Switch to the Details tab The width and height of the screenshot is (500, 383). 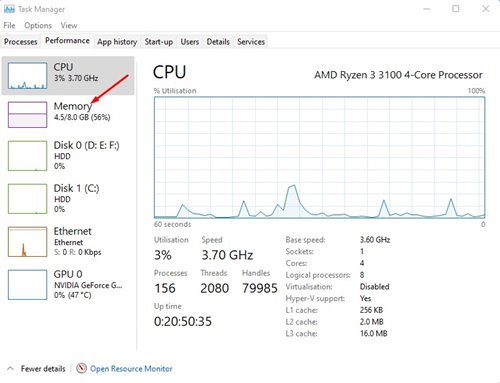(218, 42)
